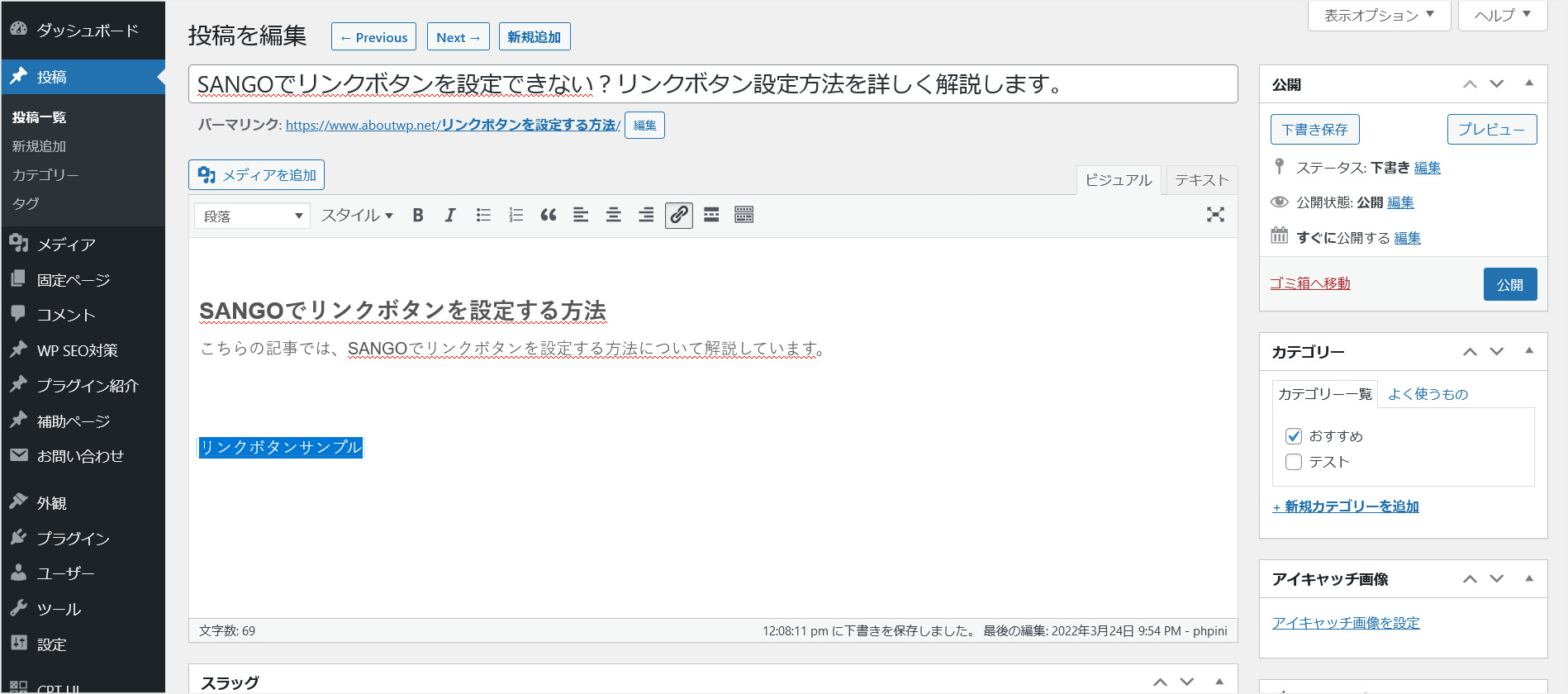Check the テスト category checkbox

[1294, 462]
